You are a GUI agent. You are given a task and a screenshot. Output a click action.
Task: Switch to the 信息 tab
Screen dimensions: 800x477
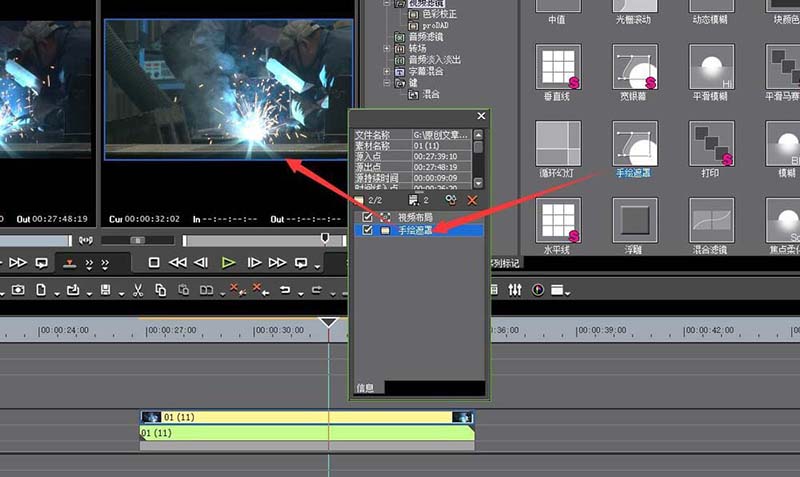point(365,388)
